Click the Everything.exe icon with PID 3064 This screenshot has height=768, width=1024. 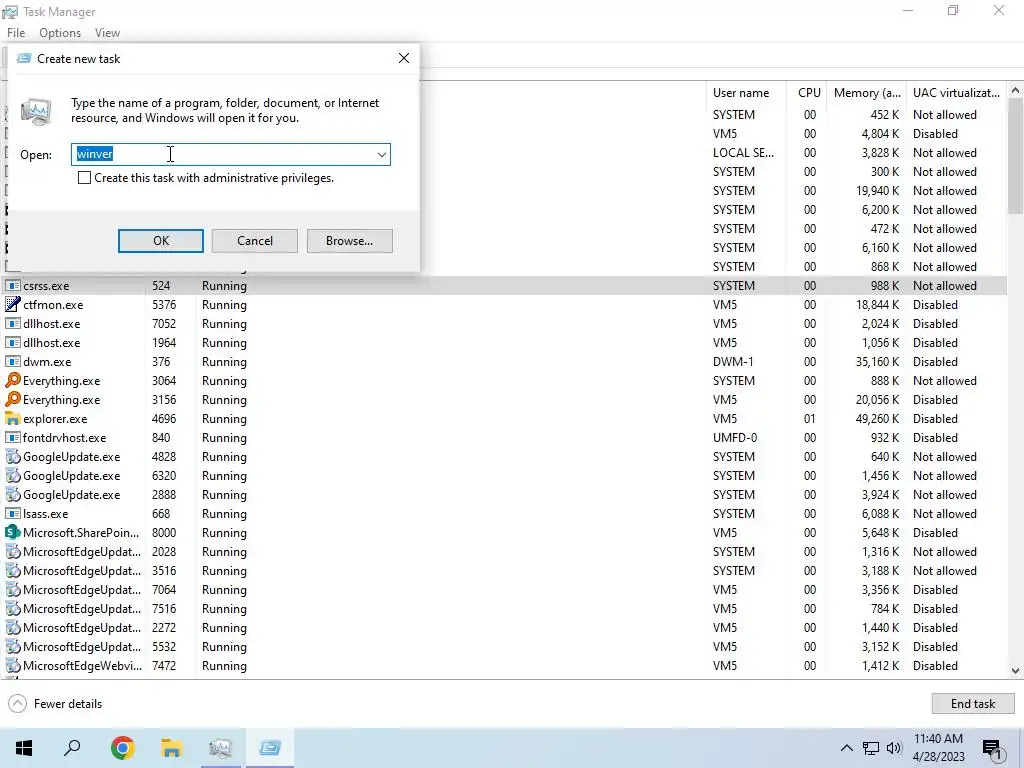(12, 380)
